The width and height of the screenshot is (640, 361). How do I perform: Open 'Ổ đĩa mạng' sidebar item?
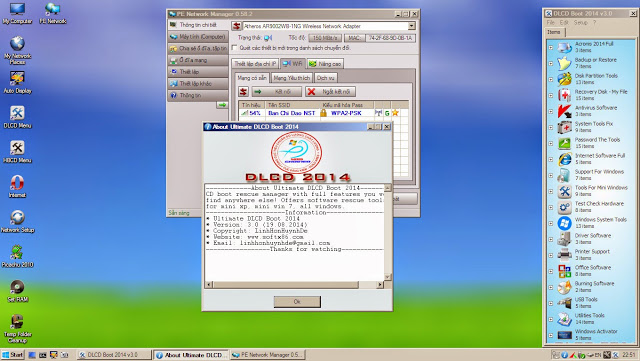click(x=198, y=60)
